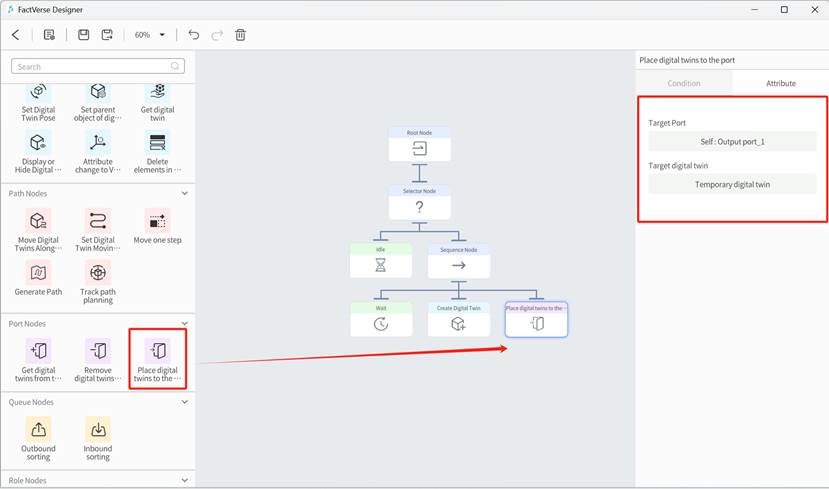Switch to the Condition tab

684,83
